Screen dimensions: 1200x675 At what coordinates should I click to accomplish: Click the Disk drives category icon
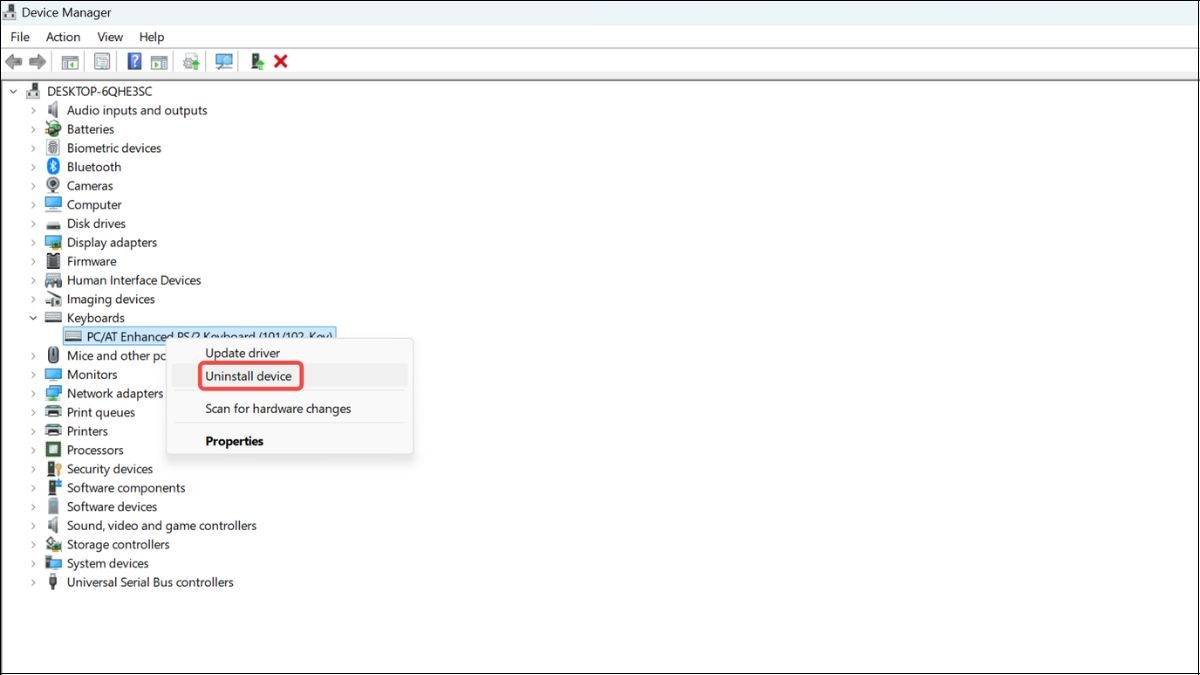tap(53, 224)
